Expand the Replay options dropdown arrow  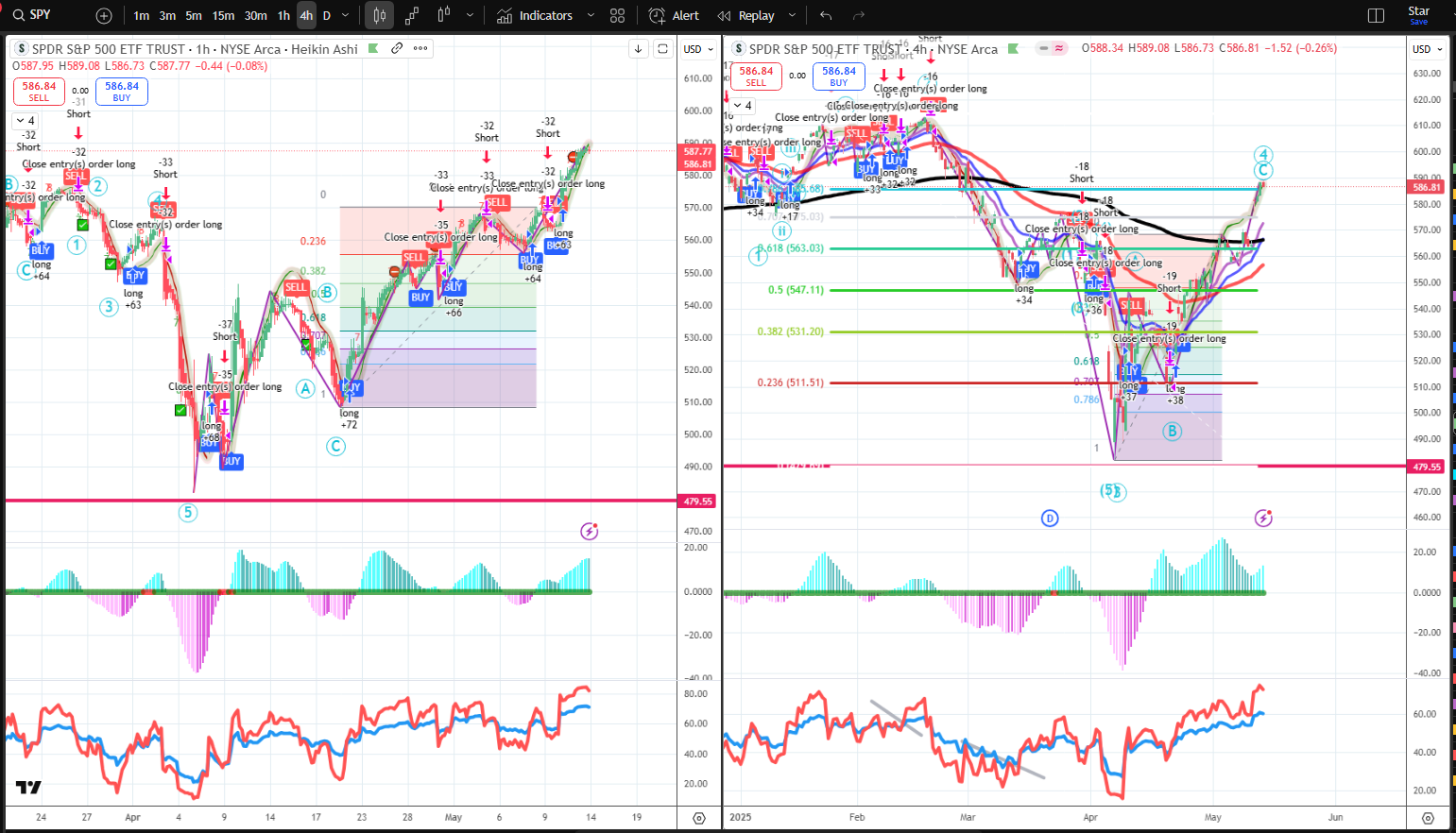pyautogui.click(x=792, y=16)
